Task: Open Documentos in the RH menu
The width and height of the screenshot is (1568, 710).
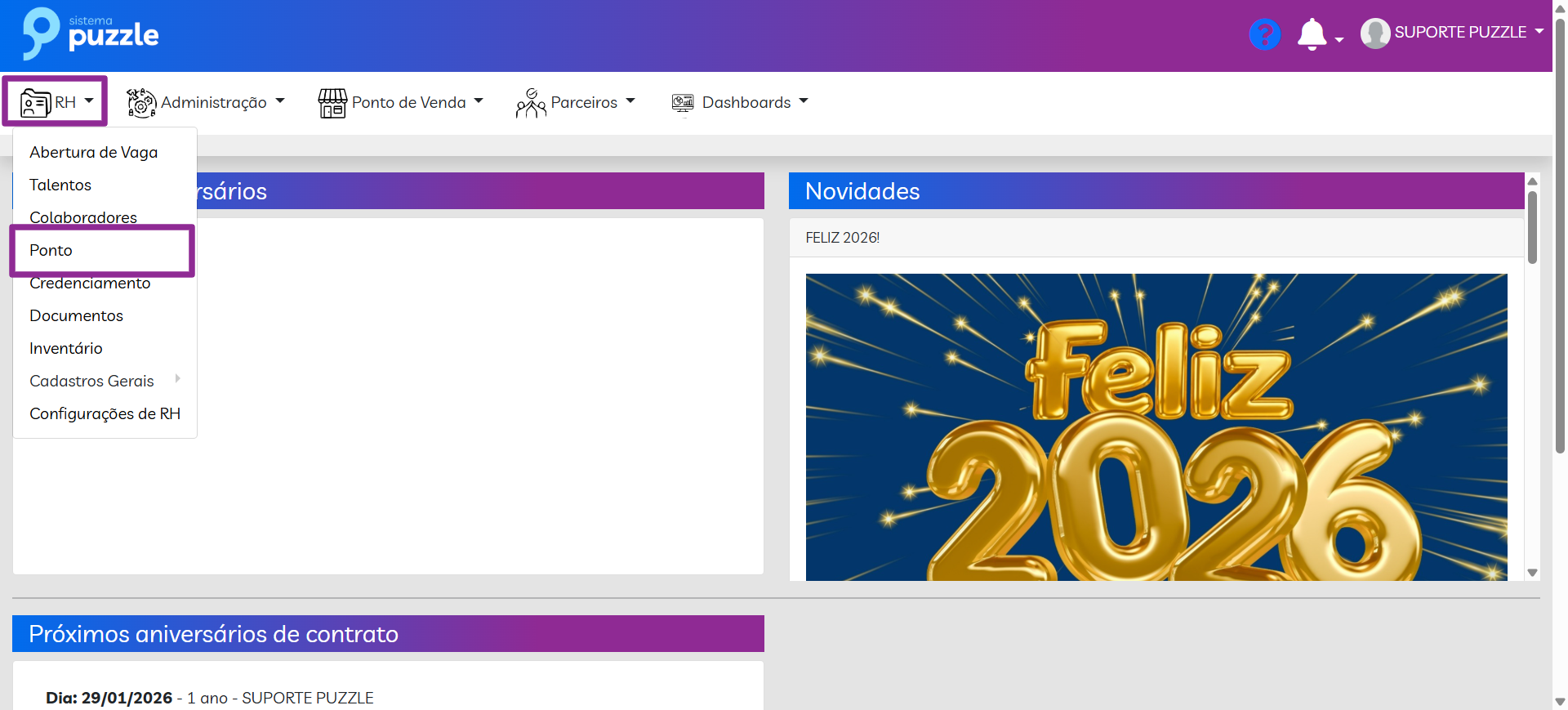Action: pos(76,316)
